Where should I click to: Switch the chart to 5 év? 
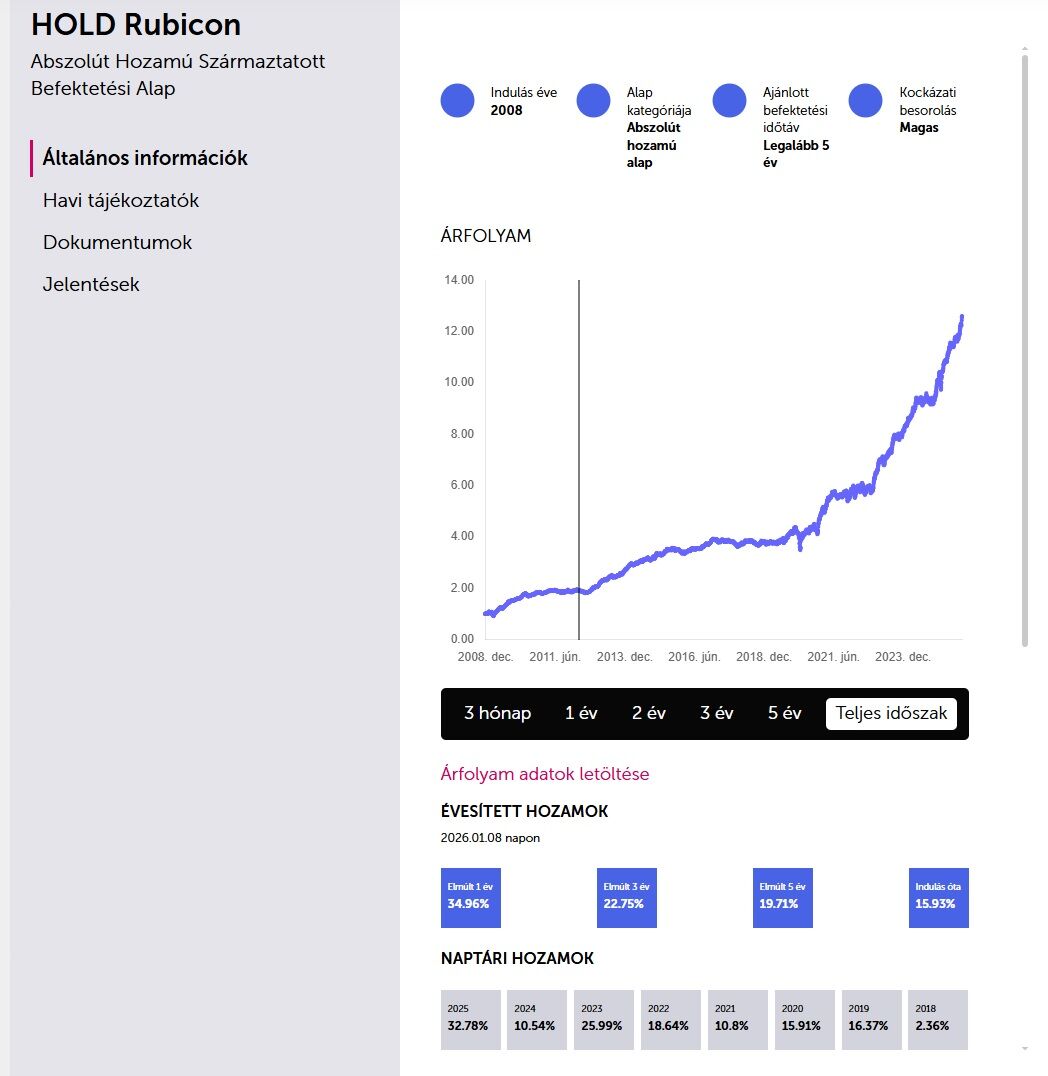coord(785,714)
